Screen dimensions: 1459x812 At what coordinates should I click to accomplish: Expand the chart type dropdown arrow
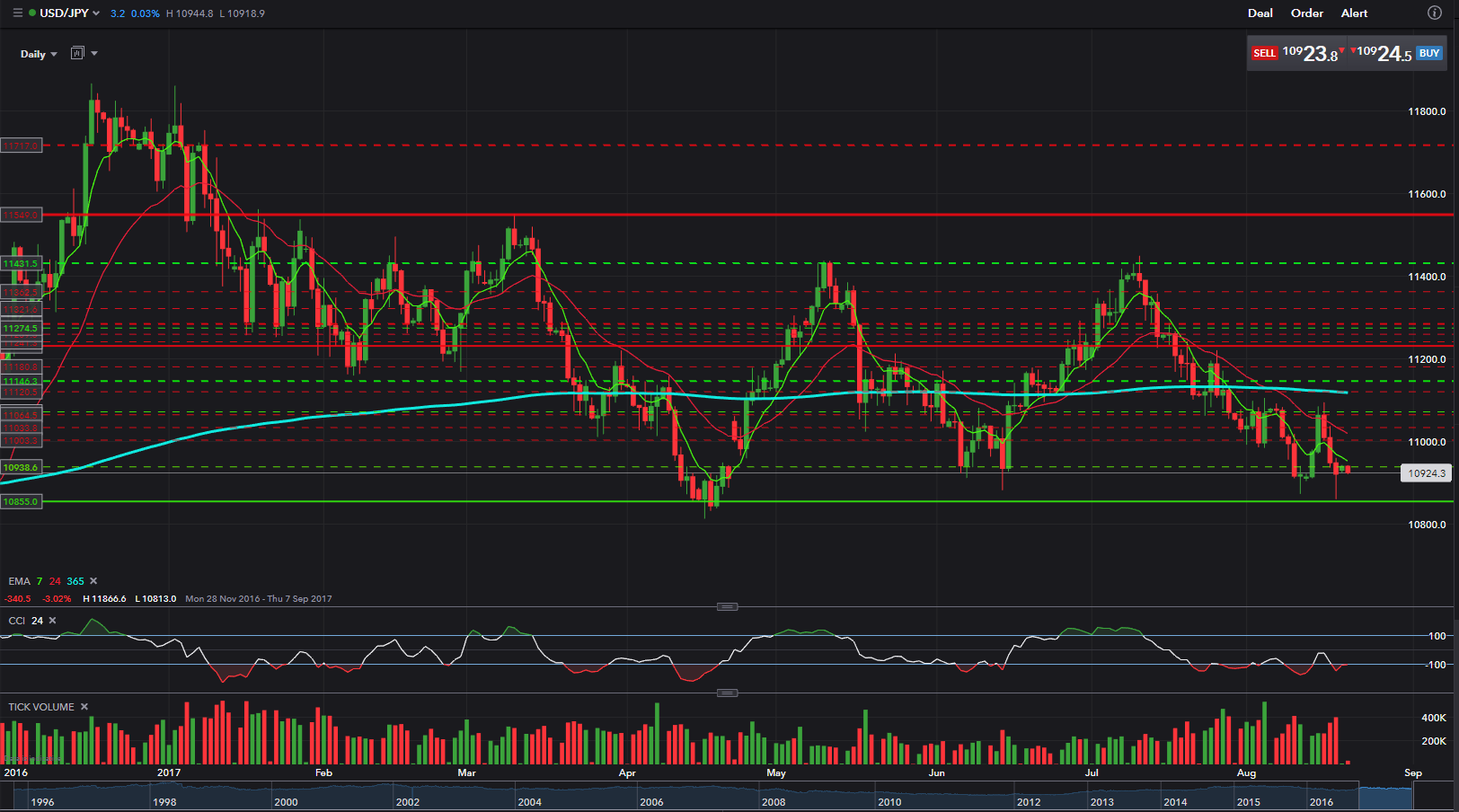(94, 54)
